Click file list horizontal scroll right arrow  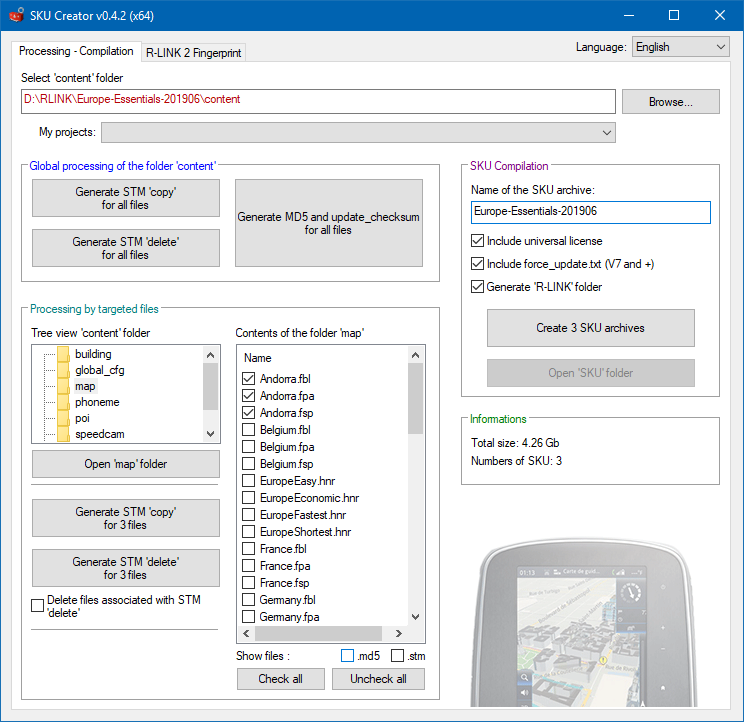pyautogui.click(x=399, y=633)
